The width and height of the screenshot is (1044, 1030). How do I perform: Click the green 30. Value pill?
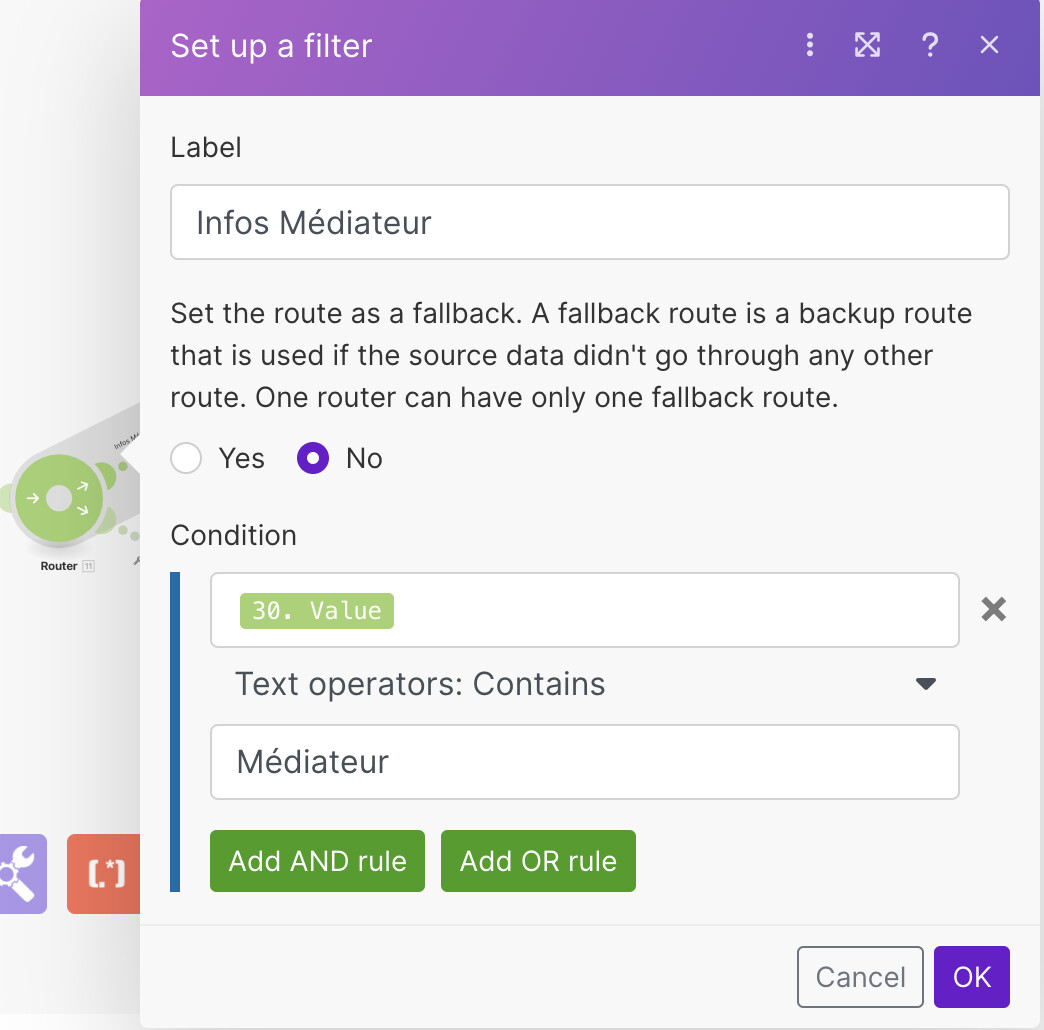(x=316, y=610)
